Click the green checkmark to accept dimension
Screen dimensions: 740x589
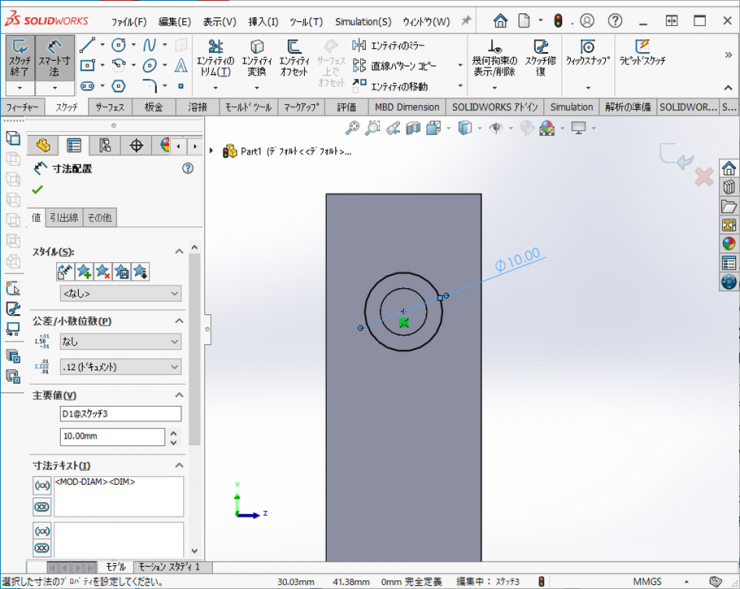tap(38, 190)
